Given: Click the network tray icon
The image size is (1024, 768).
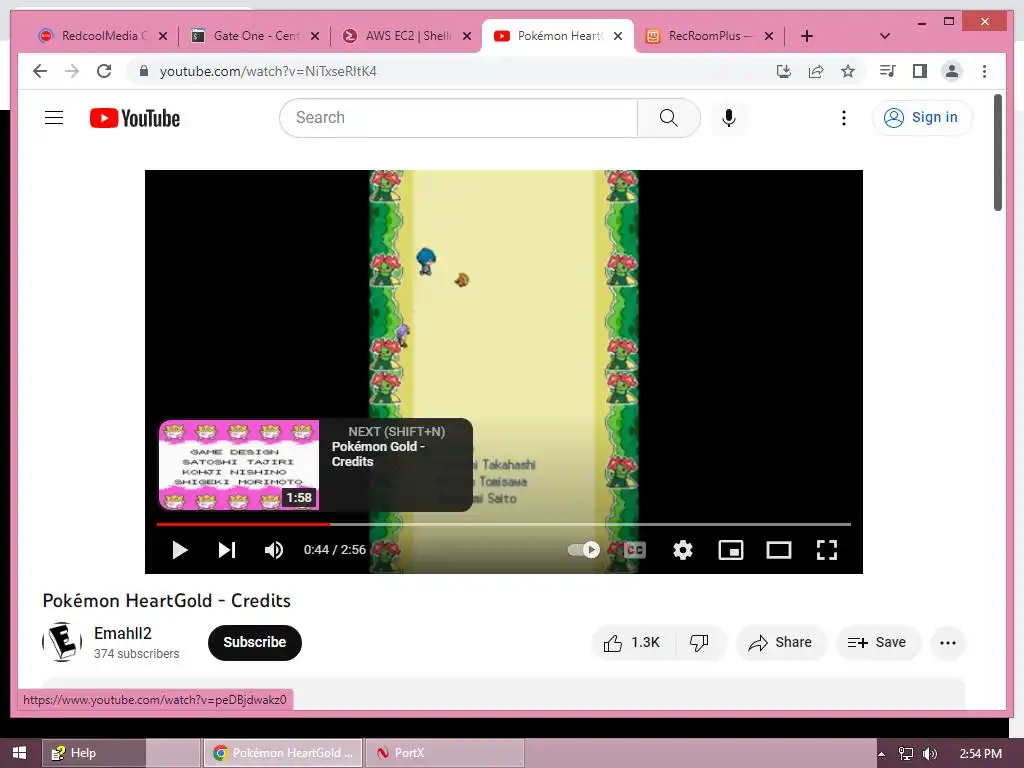Looking at the screenshot, I should pyautogui.click(x=905, y=754).
